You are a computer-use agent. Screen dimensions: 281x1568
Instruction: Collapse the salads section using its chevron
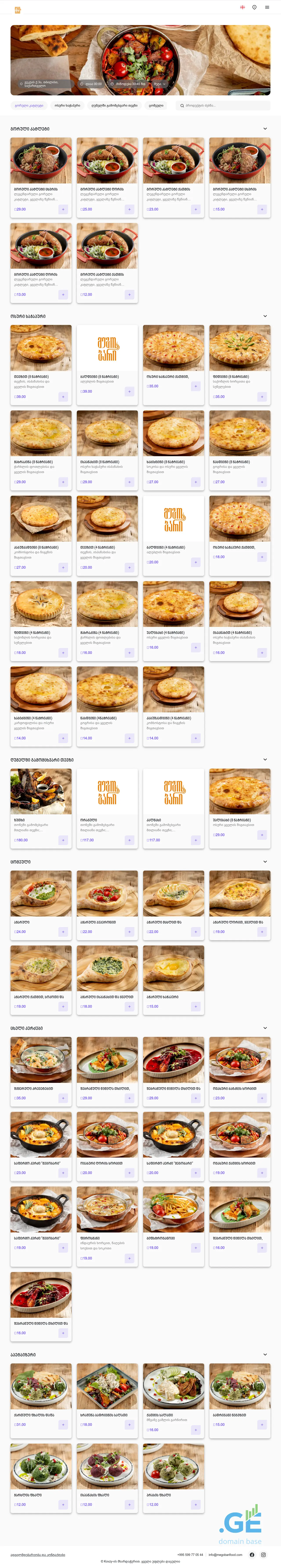[x=265, y=1354]
